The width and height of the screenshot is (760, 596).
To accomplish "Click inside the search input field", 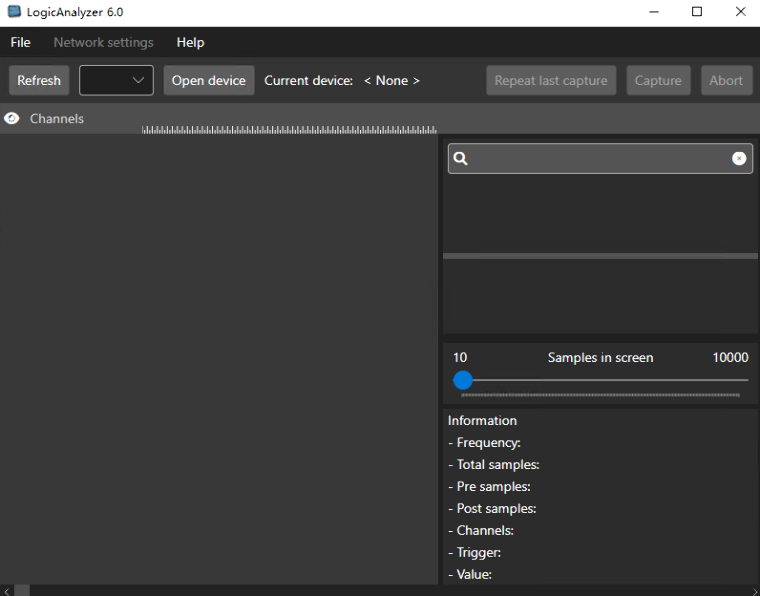I will tap(600, 158).
